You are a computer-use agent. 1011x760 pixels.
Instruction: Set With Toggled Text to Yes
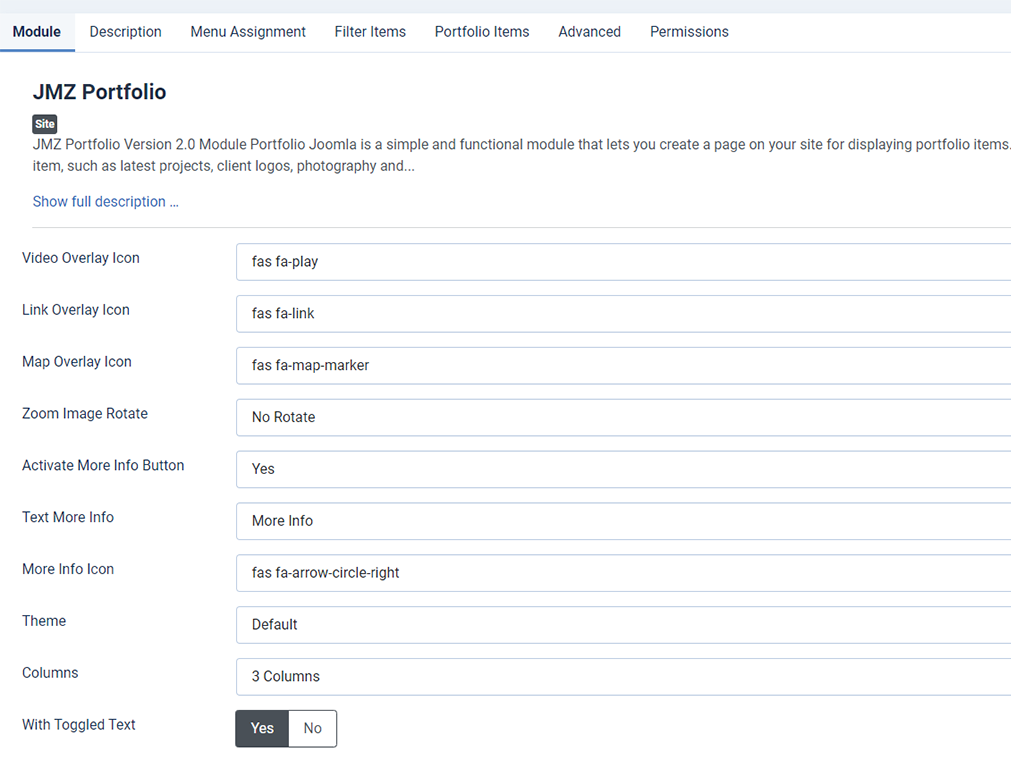click(262, 728)
